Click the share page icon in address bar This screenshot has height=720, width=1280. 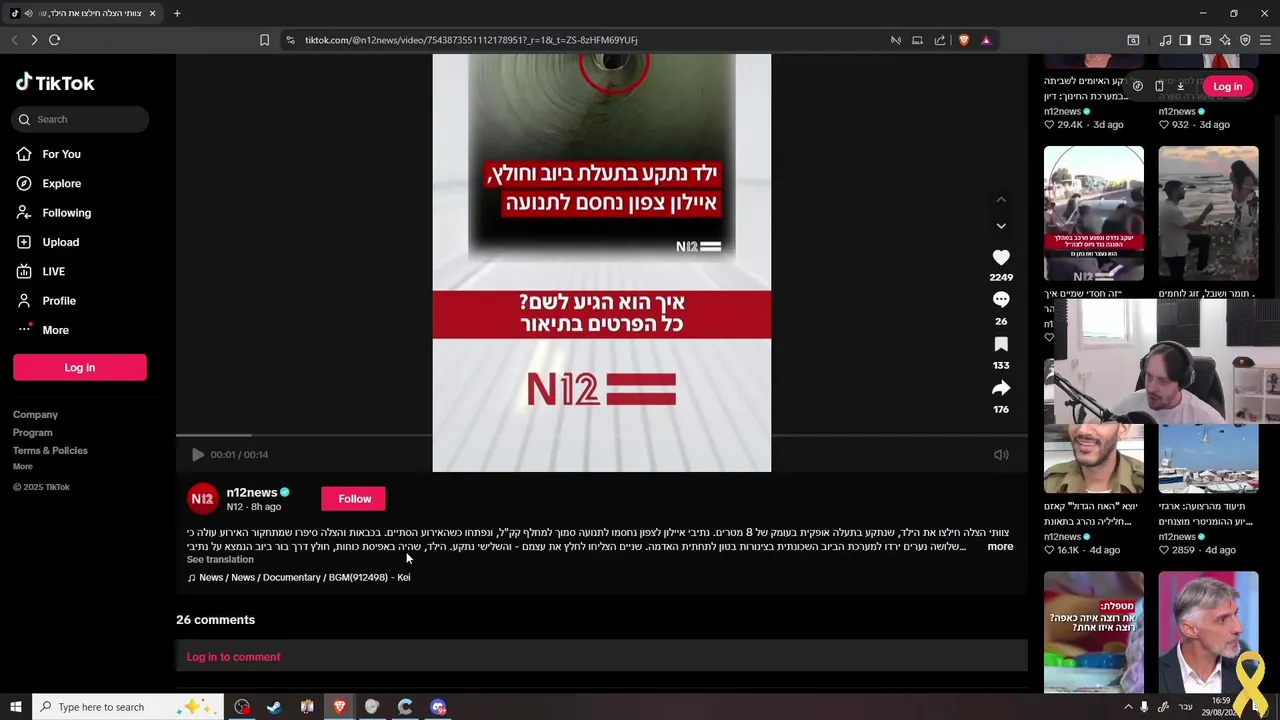point(940,40)
